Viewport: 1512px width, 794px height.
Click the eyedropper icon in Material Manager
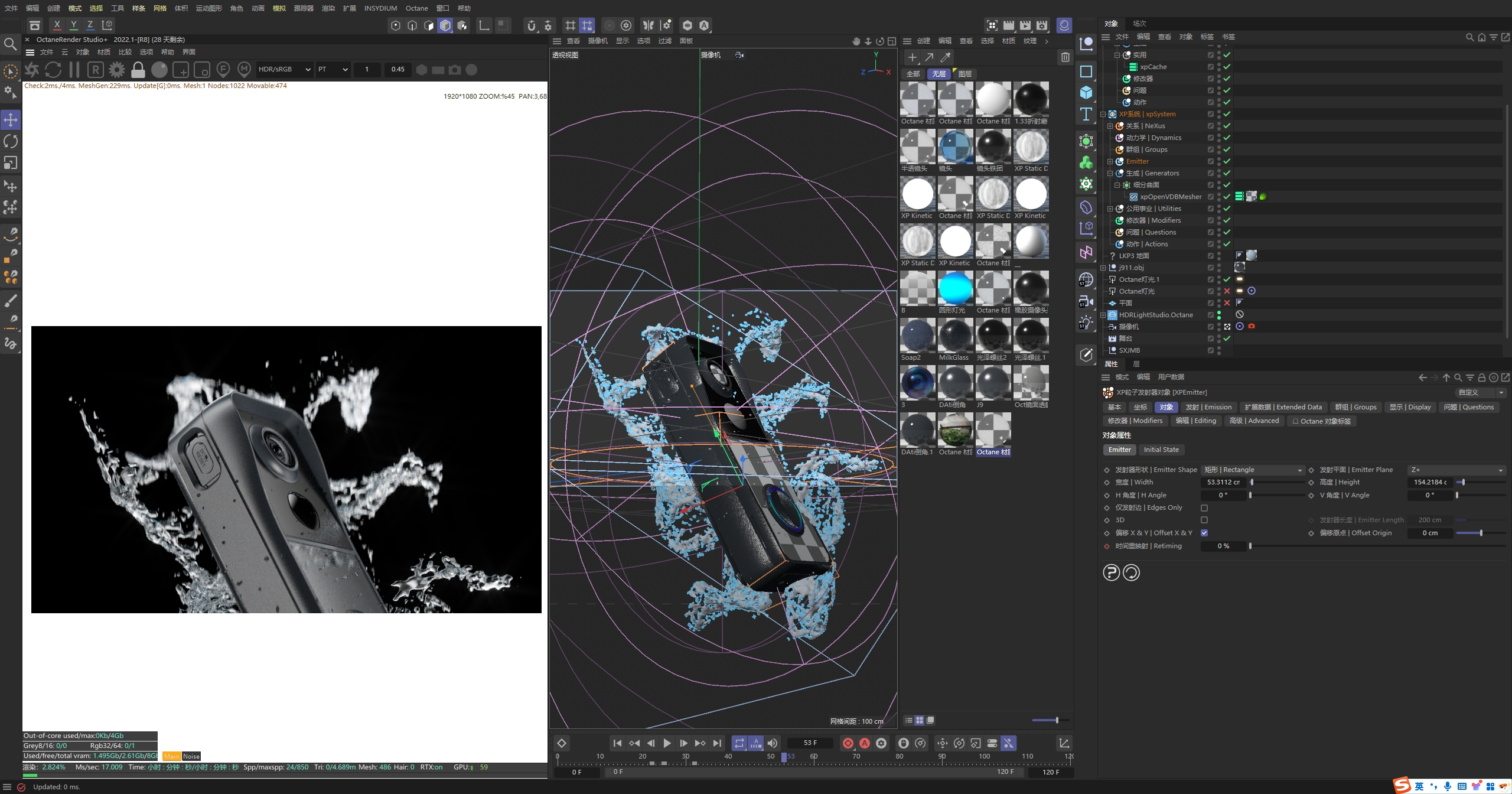pyautogui.click(x=946, y=57)
